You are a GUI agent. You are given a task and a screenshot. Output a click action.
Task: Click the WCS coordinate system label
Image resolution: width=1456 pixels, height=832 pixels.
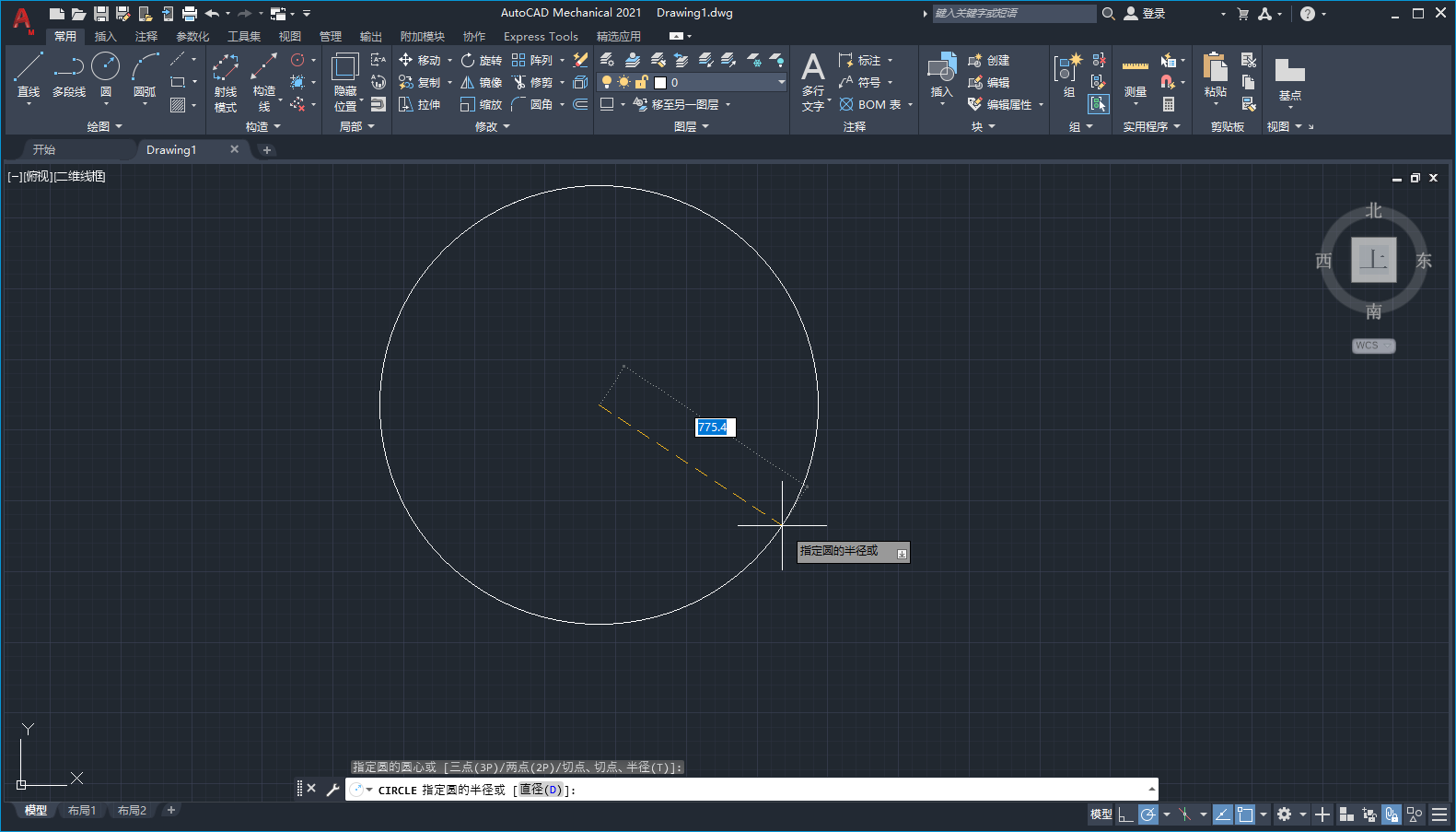point(1373,346)
